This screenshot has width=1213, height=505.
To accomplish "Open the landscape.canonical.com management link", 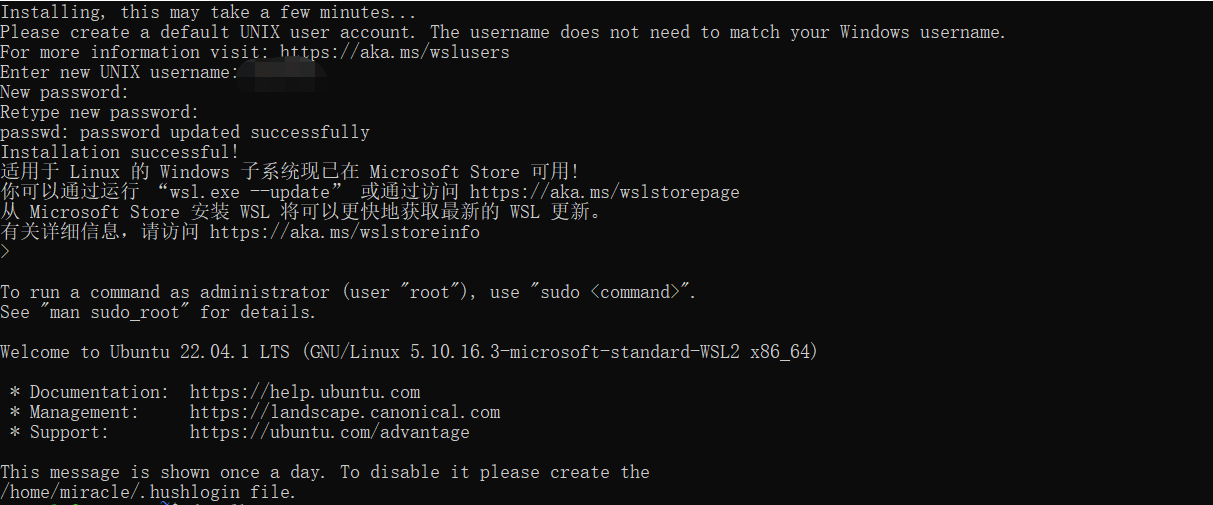I will [345, 412].
